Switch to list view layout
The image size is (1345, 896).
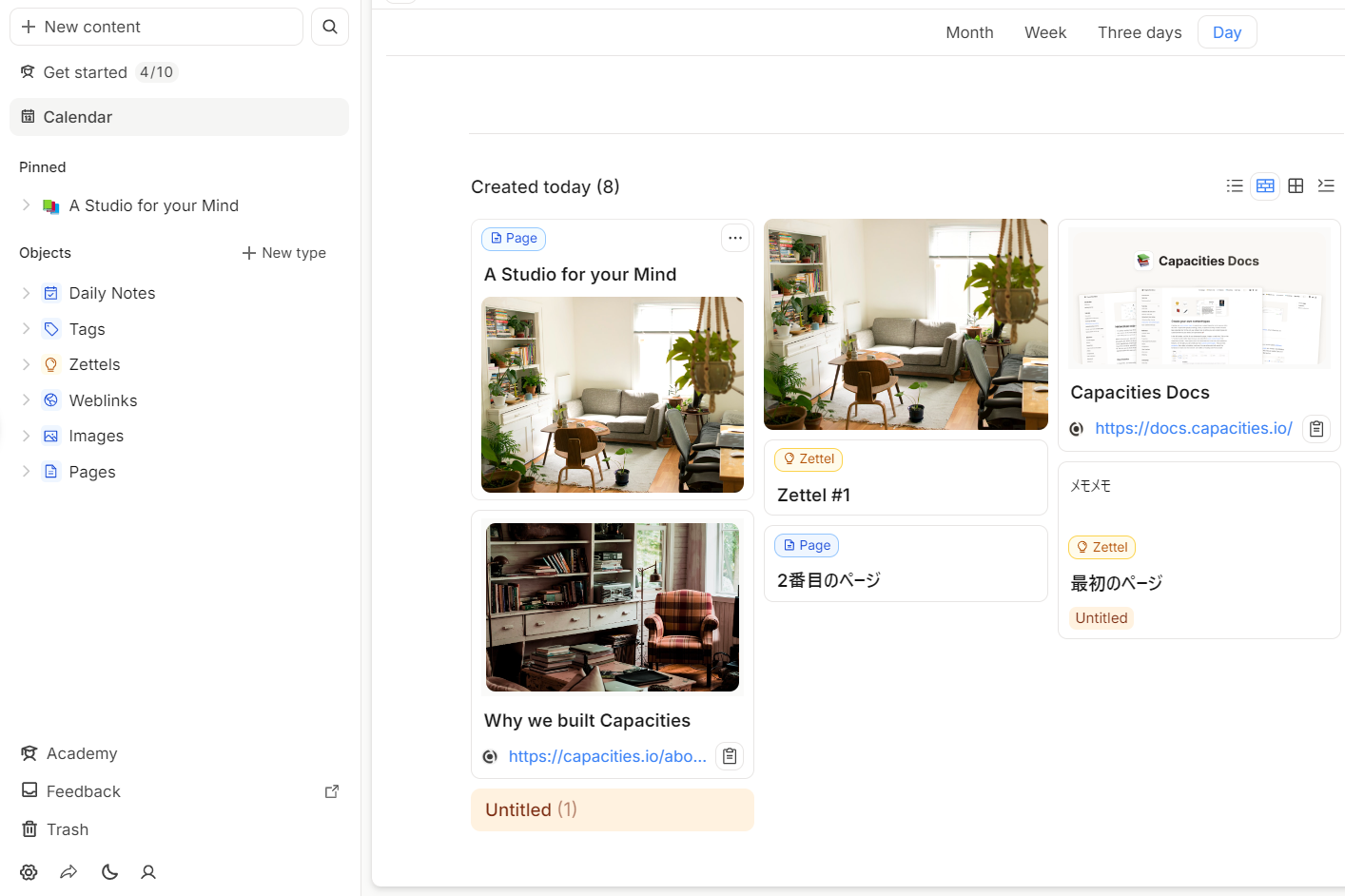(x=1235, y=185)
